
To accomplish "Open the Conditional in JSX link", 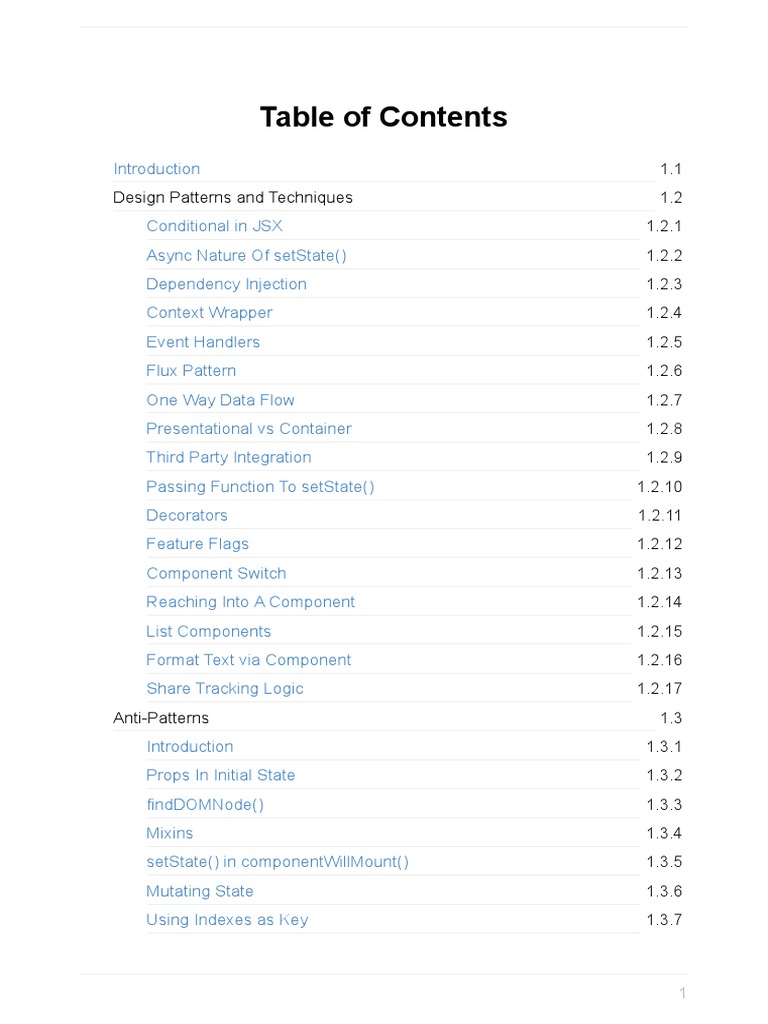I will 214,226.
